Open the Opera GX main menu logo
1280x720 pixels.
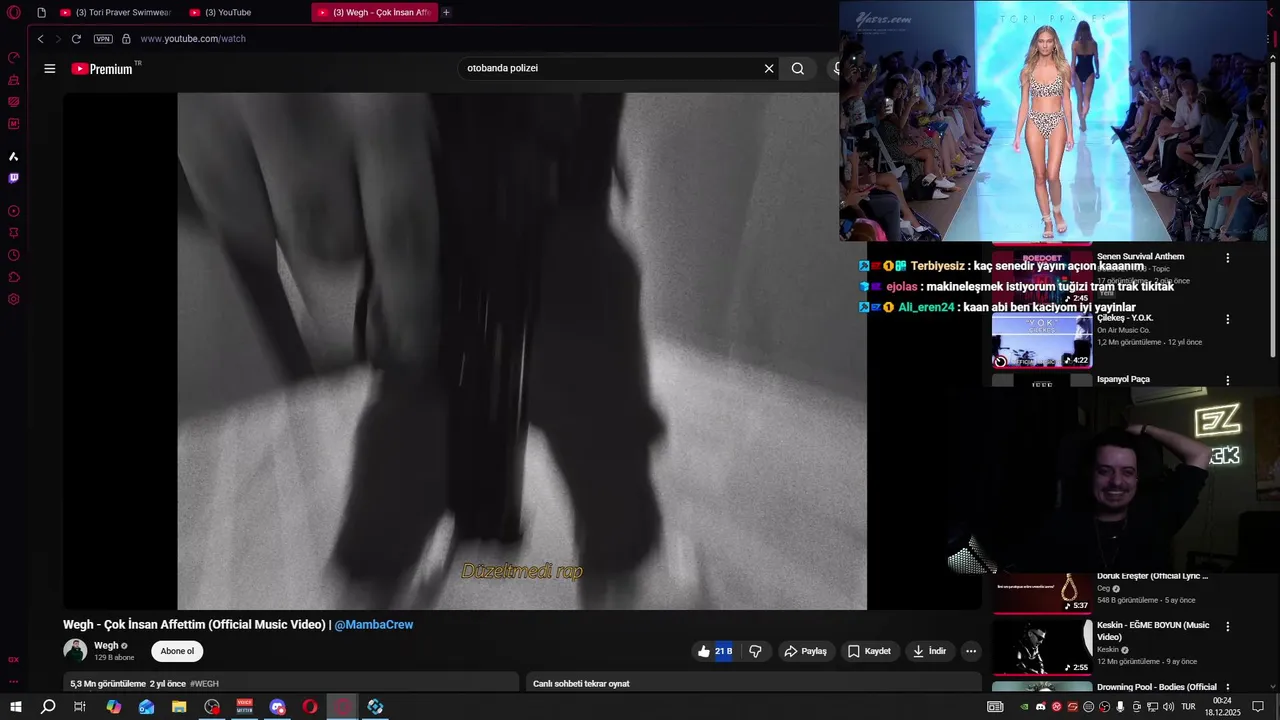(x=14, y=12)
